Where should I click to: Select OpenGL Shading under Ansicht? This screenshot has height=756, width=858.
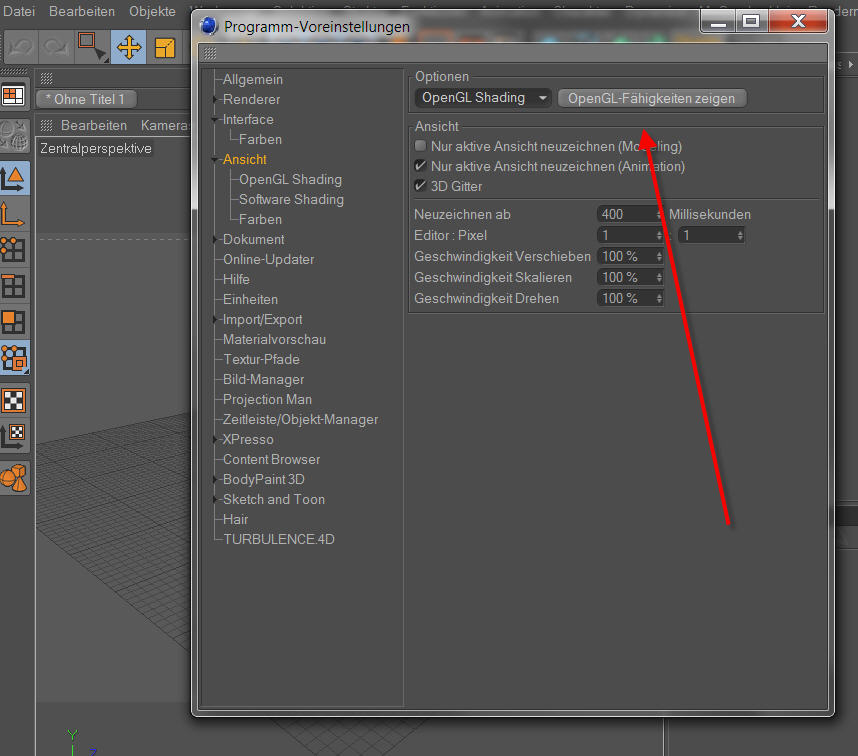(291, 179)
